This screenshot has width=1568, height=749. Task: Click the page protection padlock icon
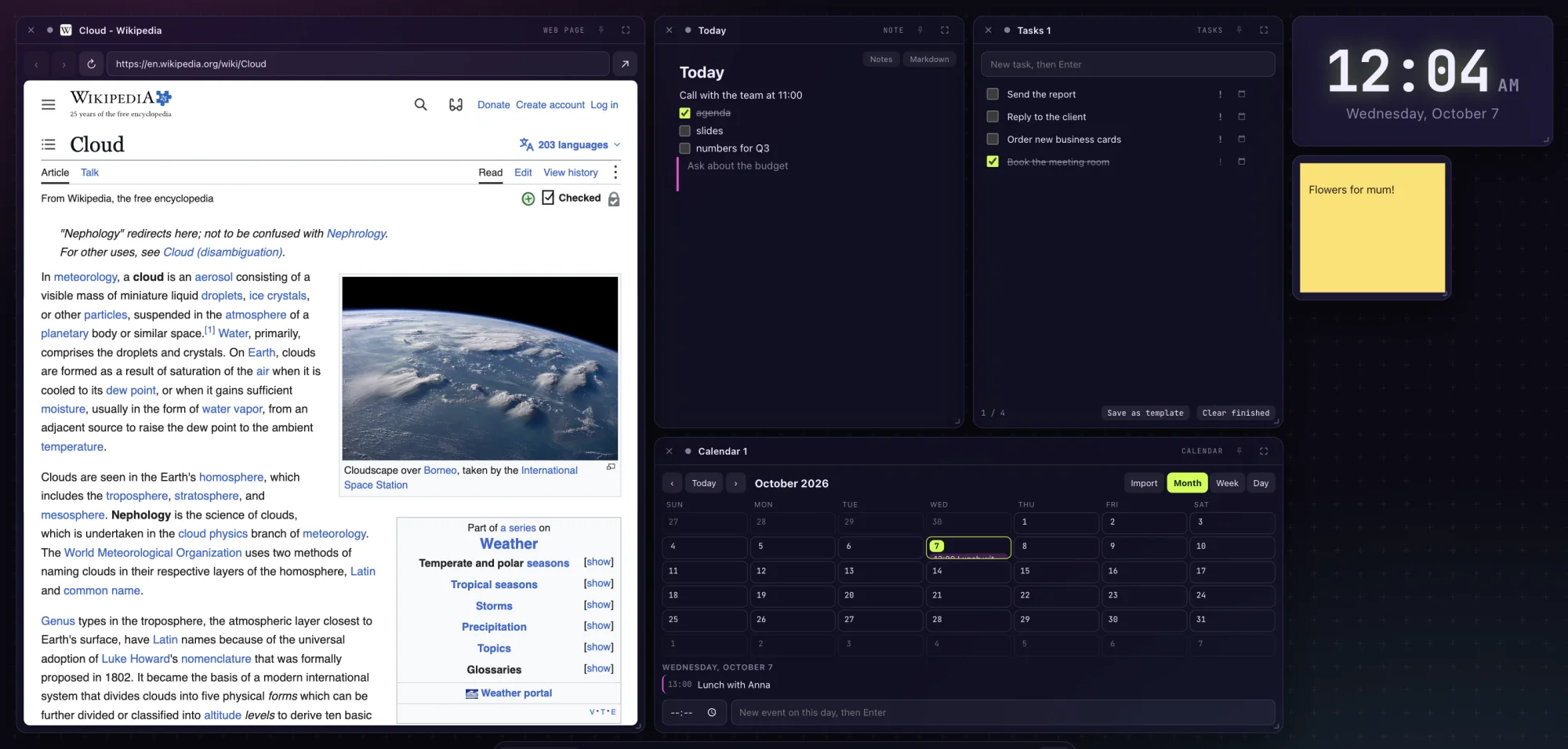point(614,199)
